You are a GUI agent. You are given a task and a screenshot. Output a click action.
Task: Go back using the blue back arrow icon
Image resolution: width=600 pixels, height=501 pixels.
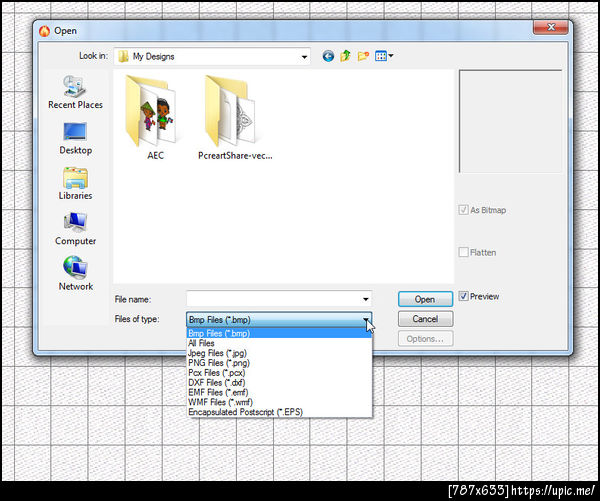point(328,56)
